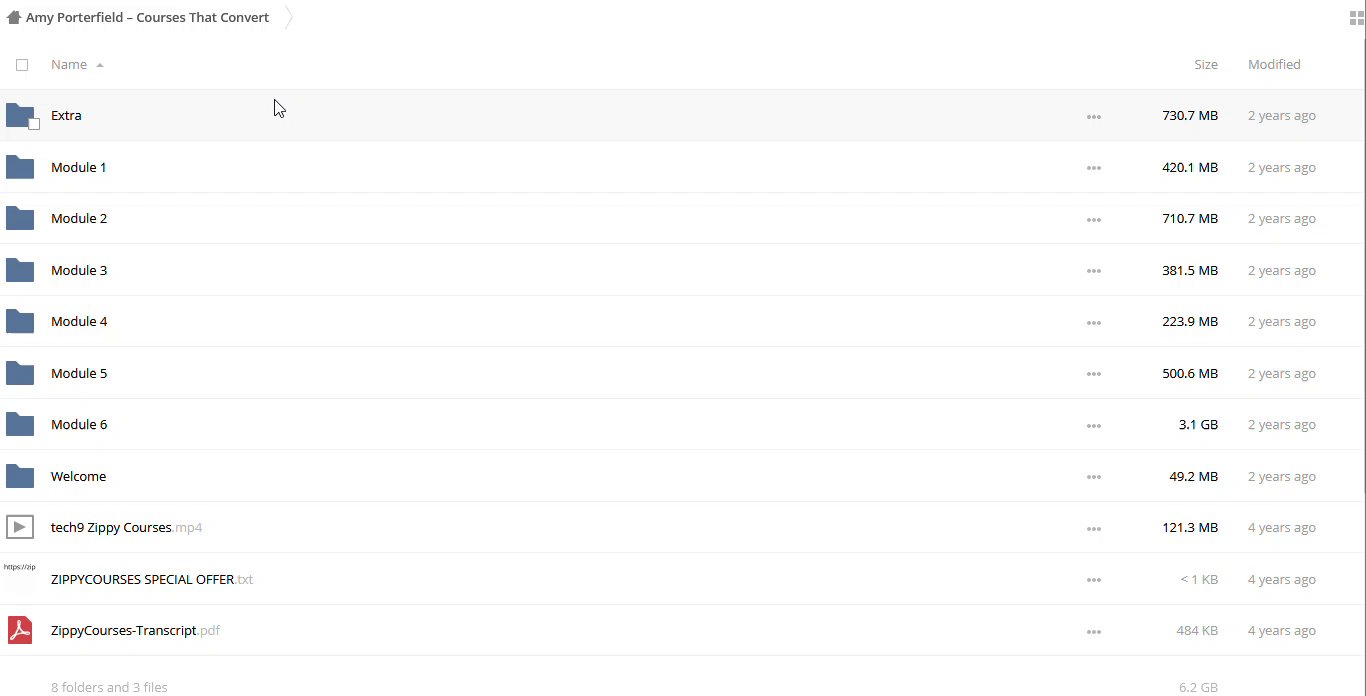Check the Extra folder selection checkbox
This screenshot has width=1366, height=696.
pyautogui.click(x=34, y=124)
